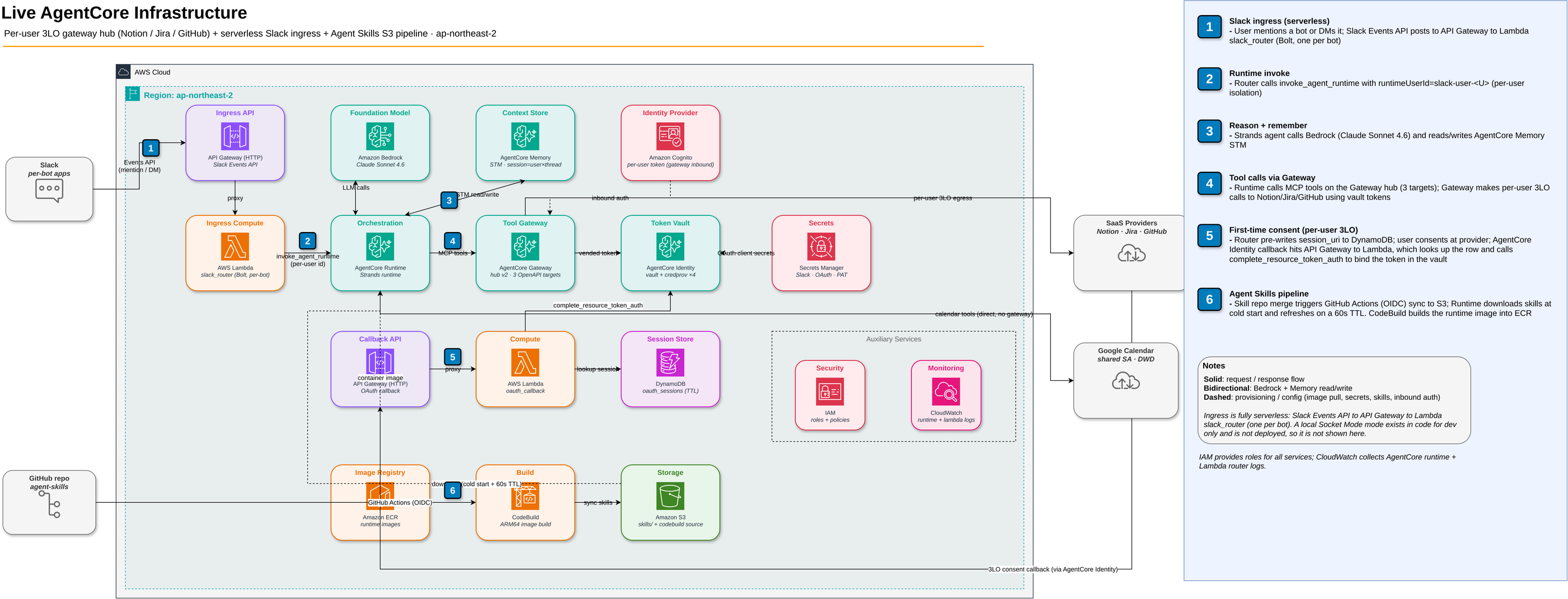Select the Amazon Bedrock Foundation Model icon
Screen dimensions: 1568x599
(380, 136)
